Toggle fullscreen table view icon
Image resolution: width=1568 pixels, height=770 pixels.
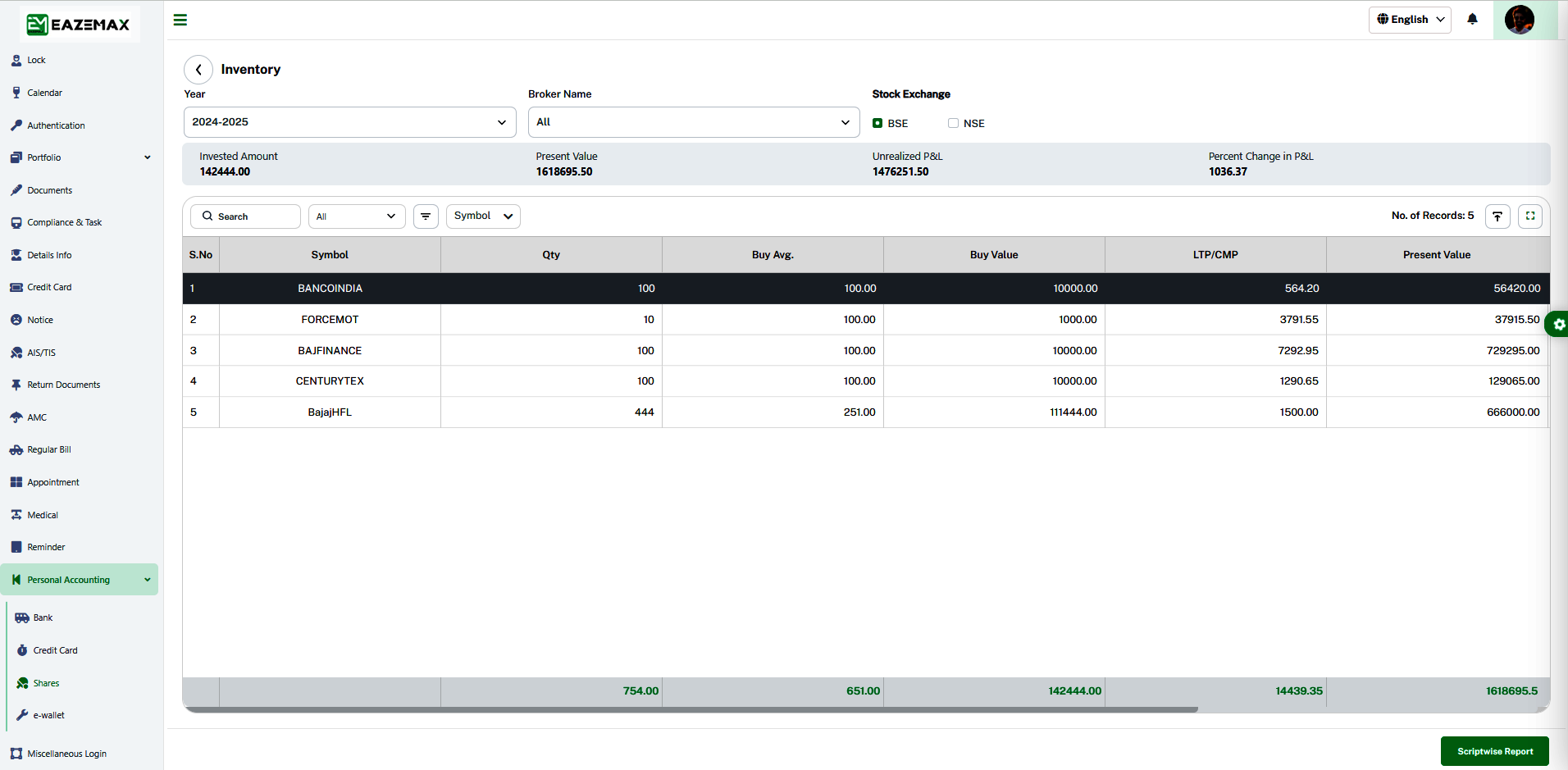pyautogui.click(x=1530, y=216)
